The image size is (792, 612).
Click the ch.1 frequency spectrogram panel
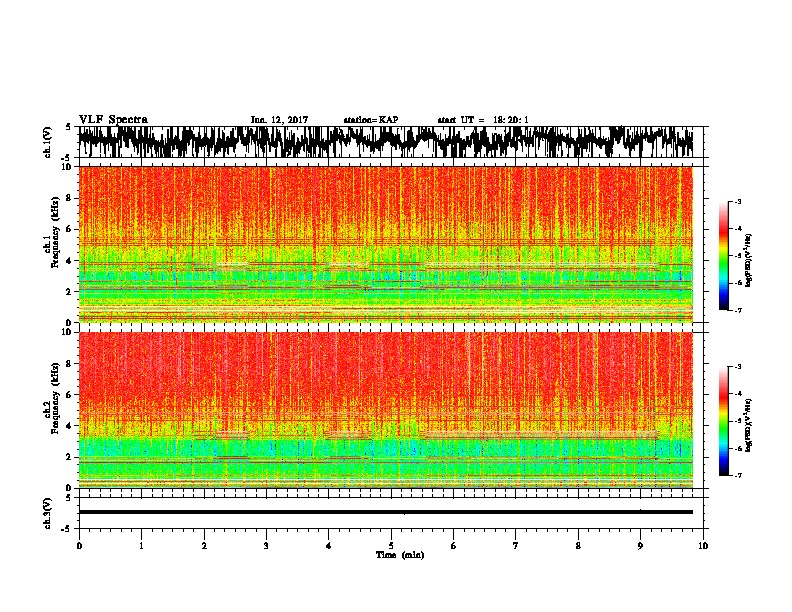[385, 244]
